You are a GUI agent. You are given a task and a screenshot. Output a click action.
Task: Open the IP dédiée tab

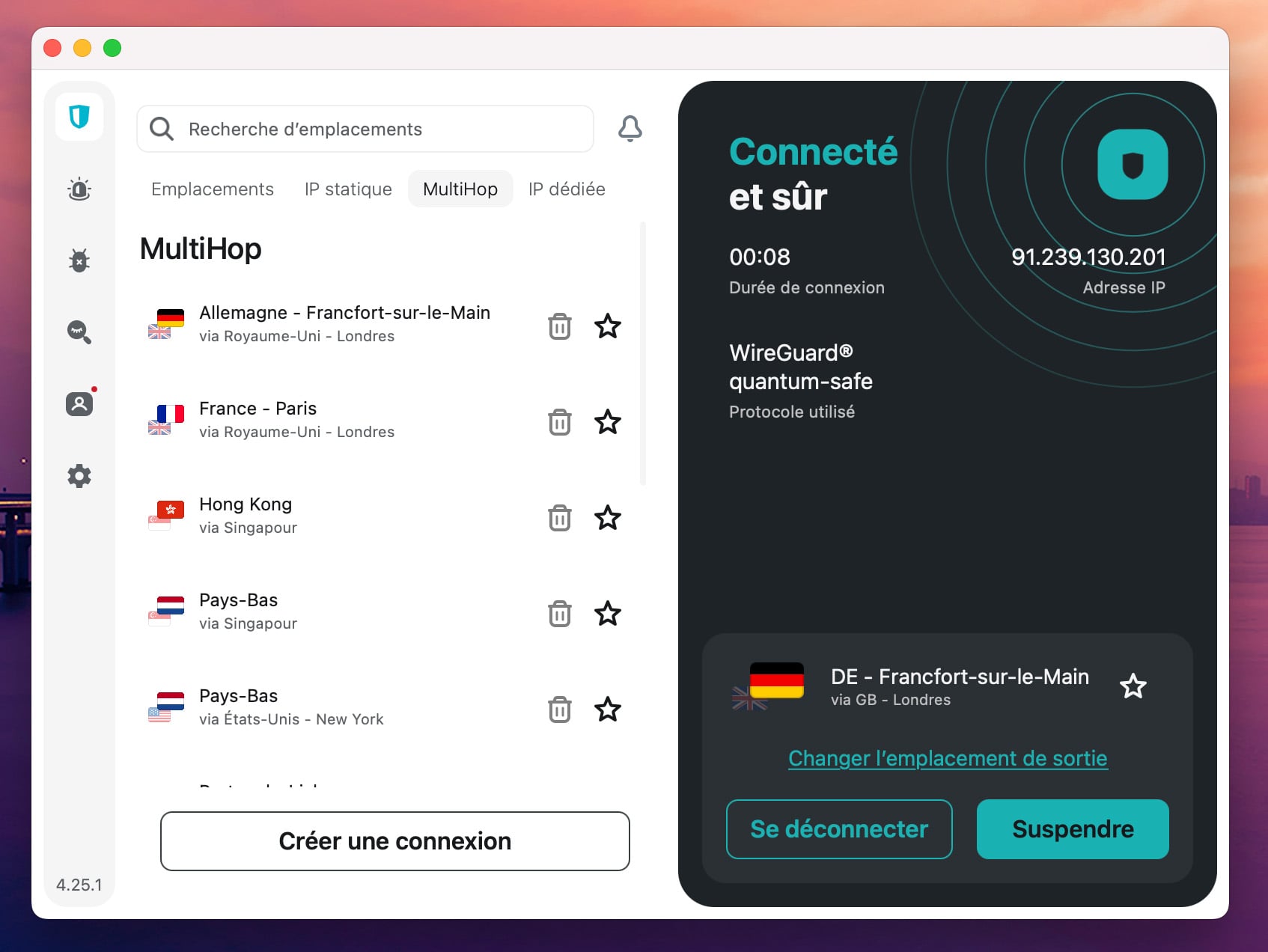click(x=567, y=189)
